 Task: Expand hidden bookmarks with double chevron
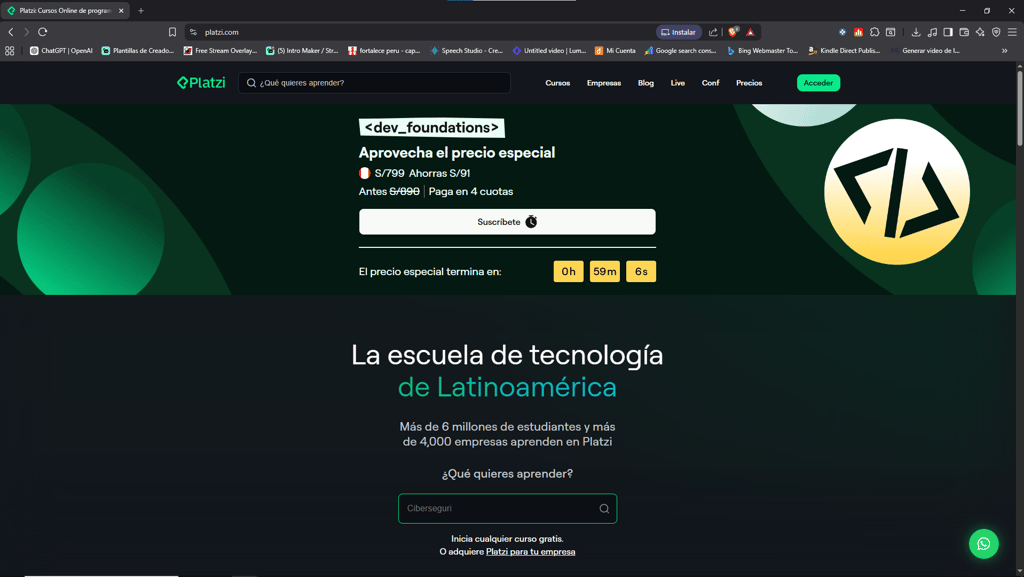1004,50
